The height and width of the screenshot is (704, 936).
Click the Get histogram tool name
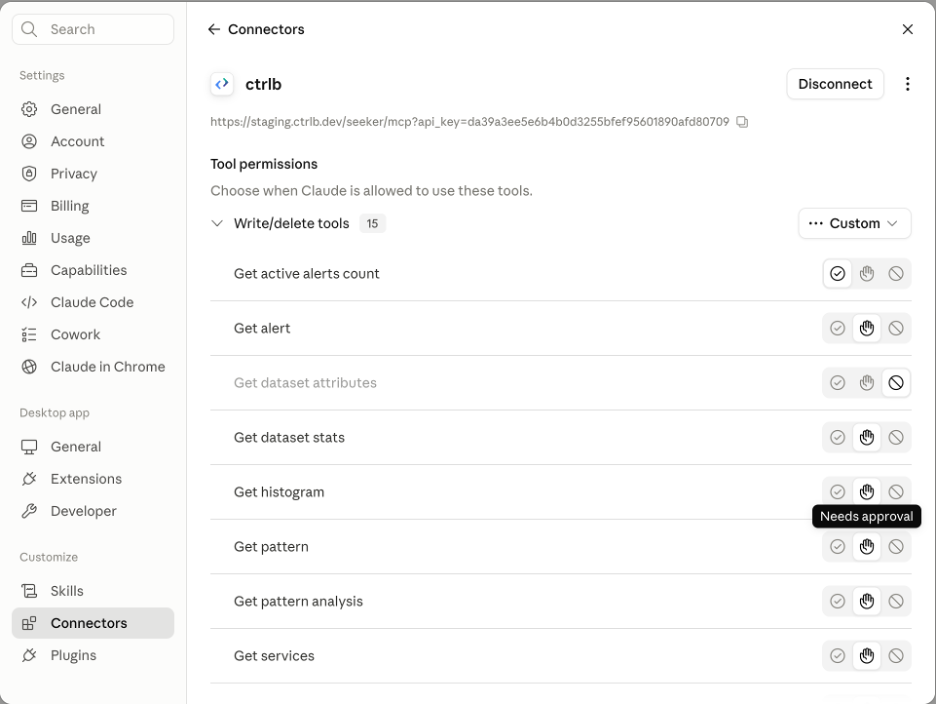(x=279, y=492)
